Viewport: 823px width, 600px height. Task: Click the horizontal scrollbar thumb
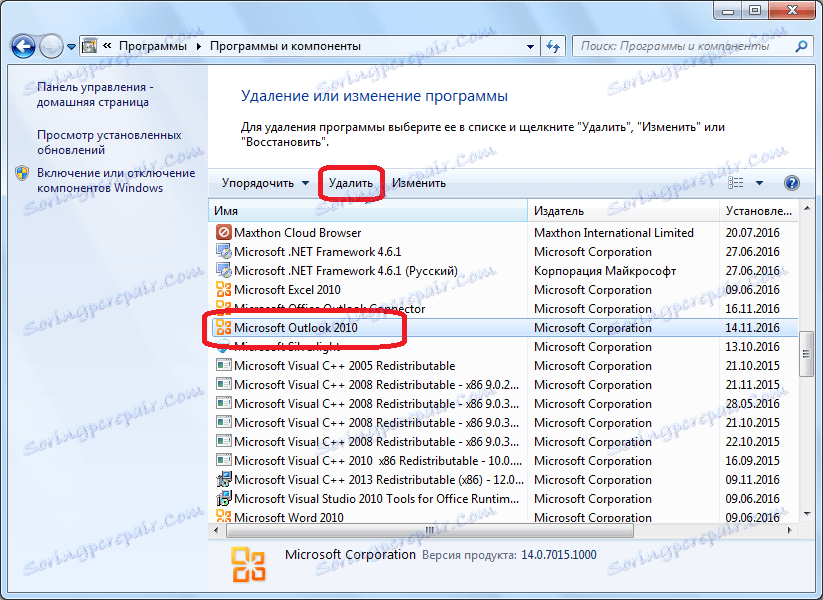click(x=430, y=530)
